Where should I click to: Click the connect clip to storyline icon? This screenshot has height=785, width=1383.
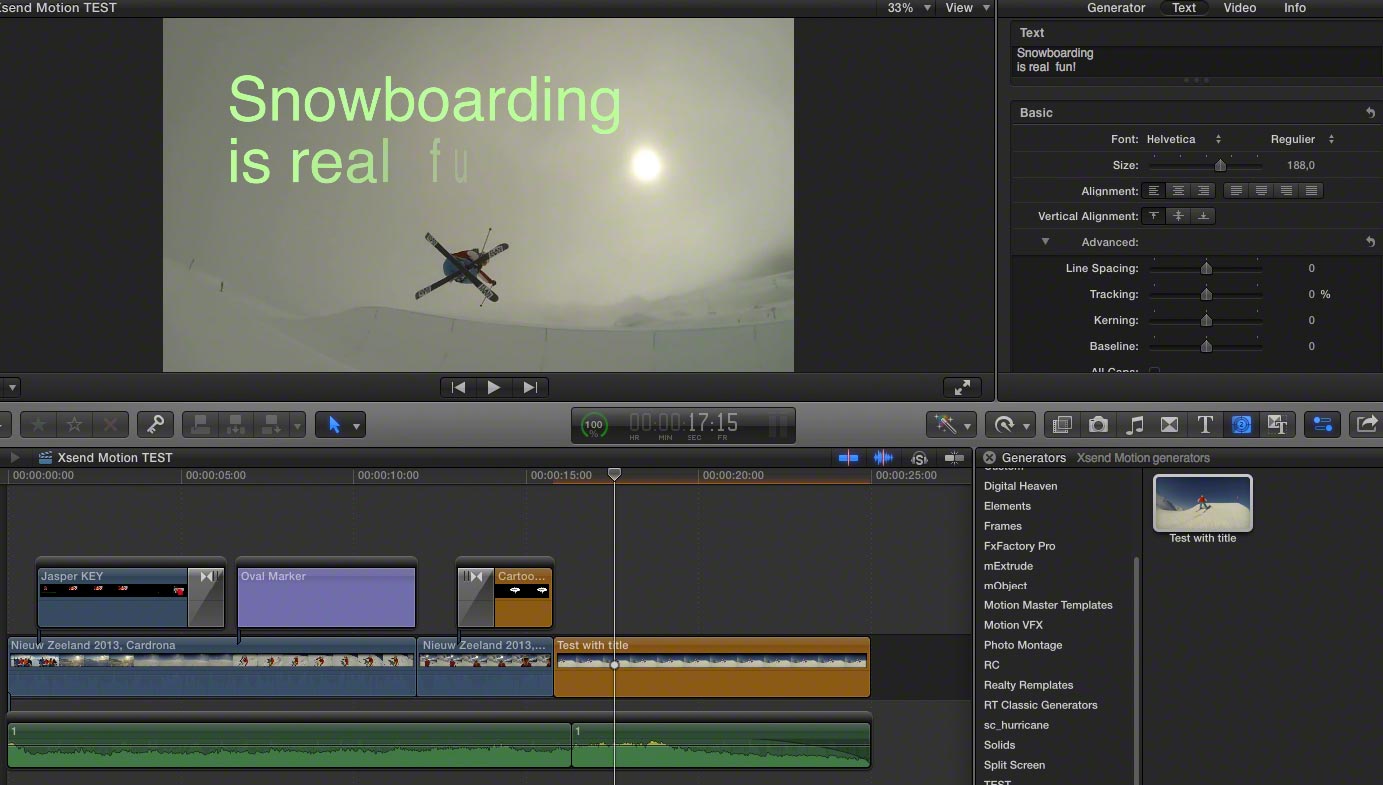click(x=200, y=425)
